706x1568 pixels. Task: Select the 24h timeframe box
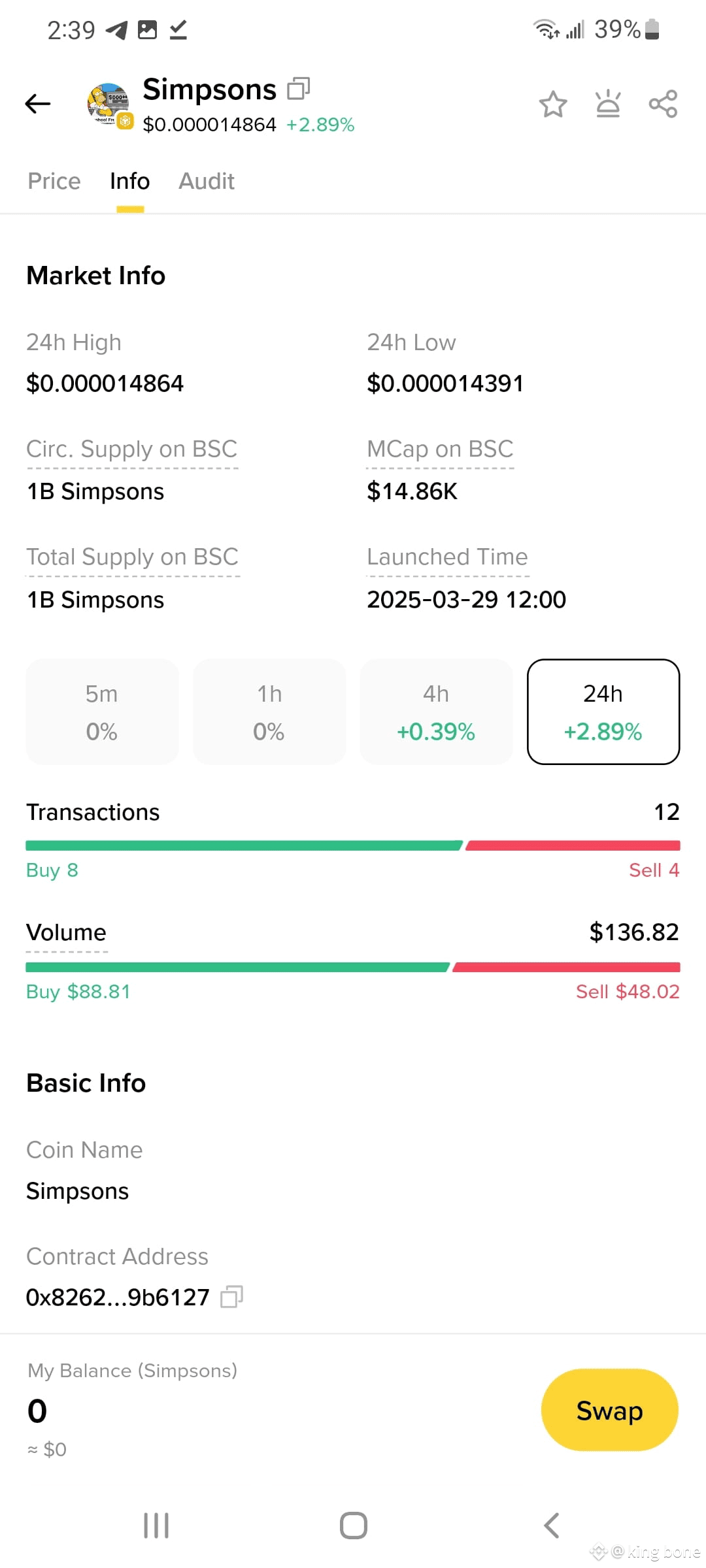[603, 711]
